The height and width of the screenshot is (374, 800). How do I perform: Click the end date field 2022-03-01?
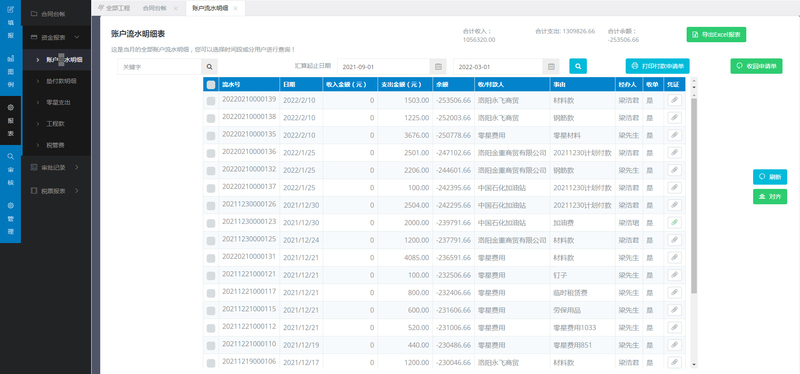click(498, 67)
